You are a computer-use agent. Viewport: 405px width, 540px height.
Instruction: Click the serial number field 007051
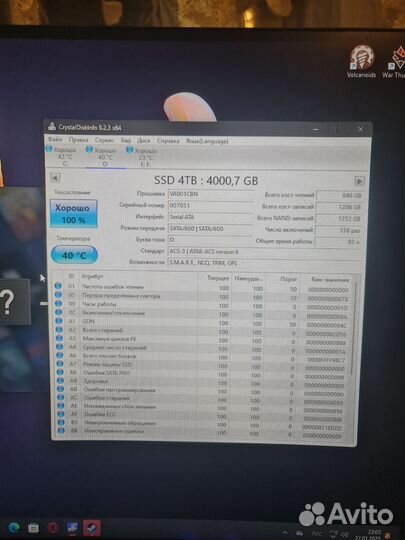(x=211, y=206)
